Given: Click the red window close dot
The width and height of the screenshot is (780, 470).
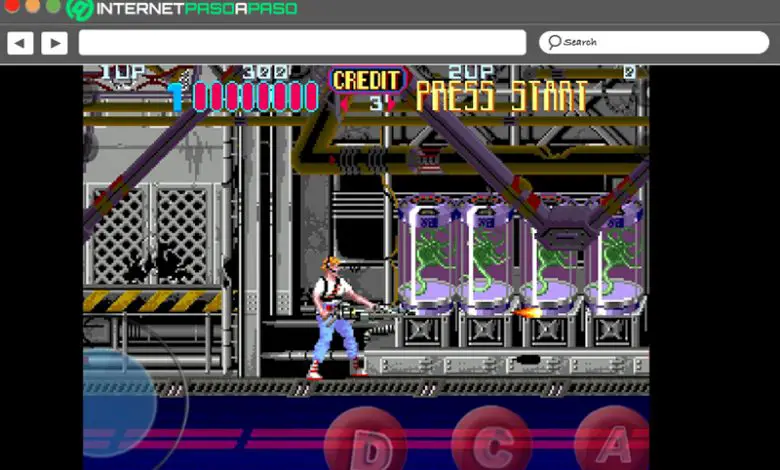Looking at the screenshot, I should tap(12, 5).
